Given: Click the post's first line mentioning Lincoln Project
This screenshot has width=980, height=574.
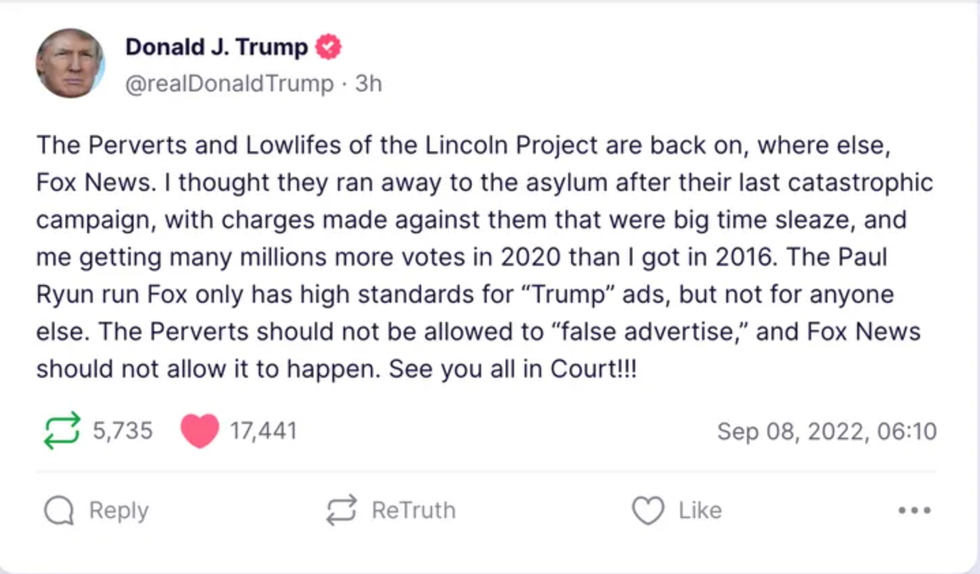Looking at the screenshot, I should [x=463, y=145].
